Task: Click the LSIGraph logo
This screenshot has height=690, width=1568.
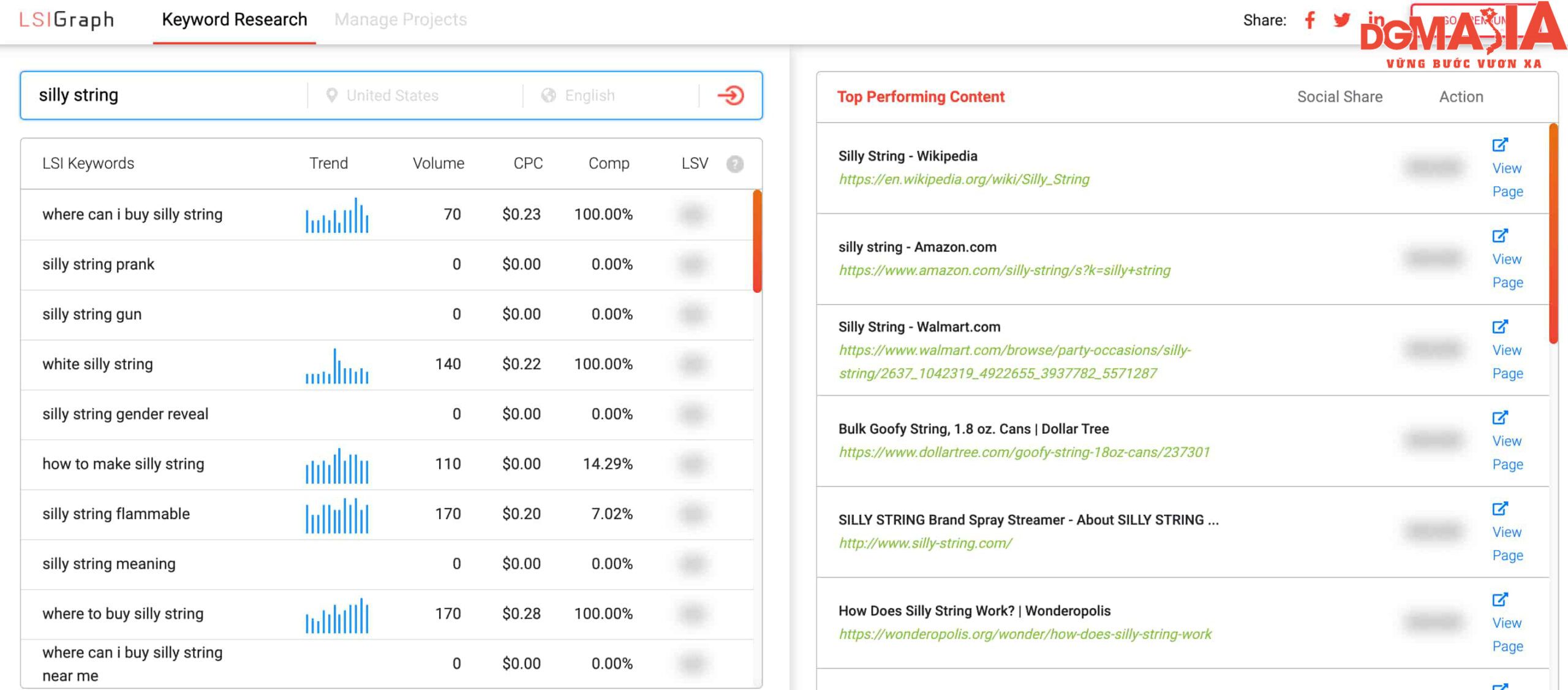Action: pyautogui.click(x=67, y=20)
